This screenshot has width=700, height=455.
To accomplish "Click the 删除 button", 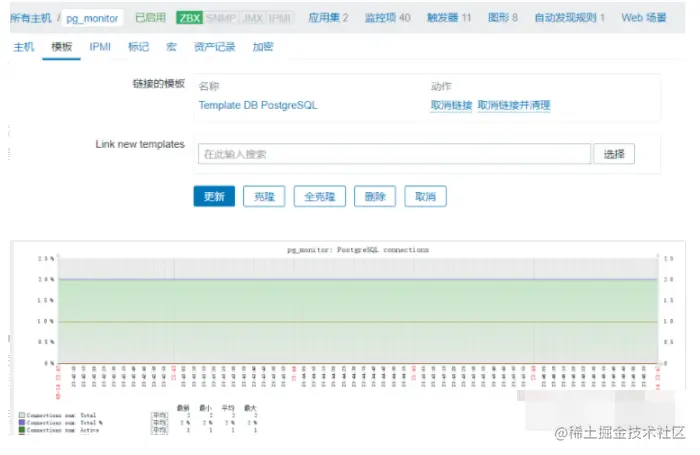I will pyautogui.click(x=375, y=196).
